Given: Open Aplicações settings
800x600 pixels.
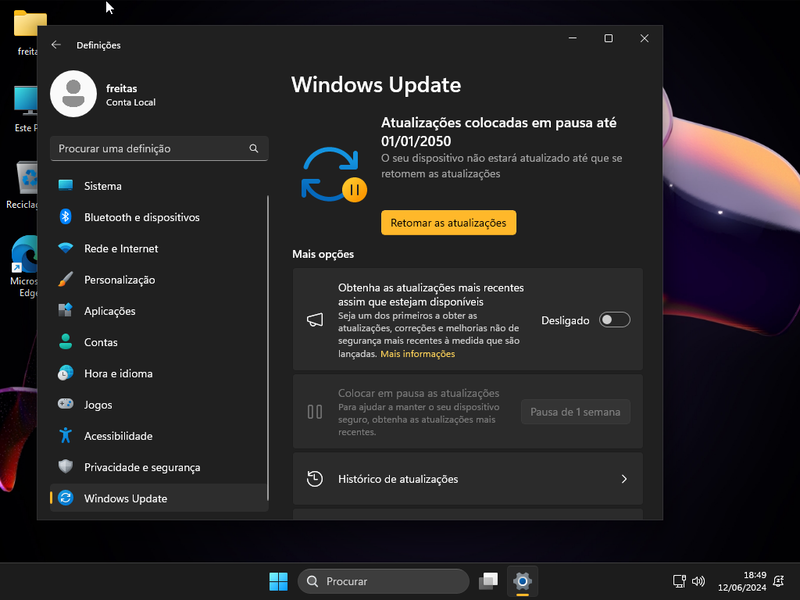Looking at the screenshot, I should tap(159, 311).
